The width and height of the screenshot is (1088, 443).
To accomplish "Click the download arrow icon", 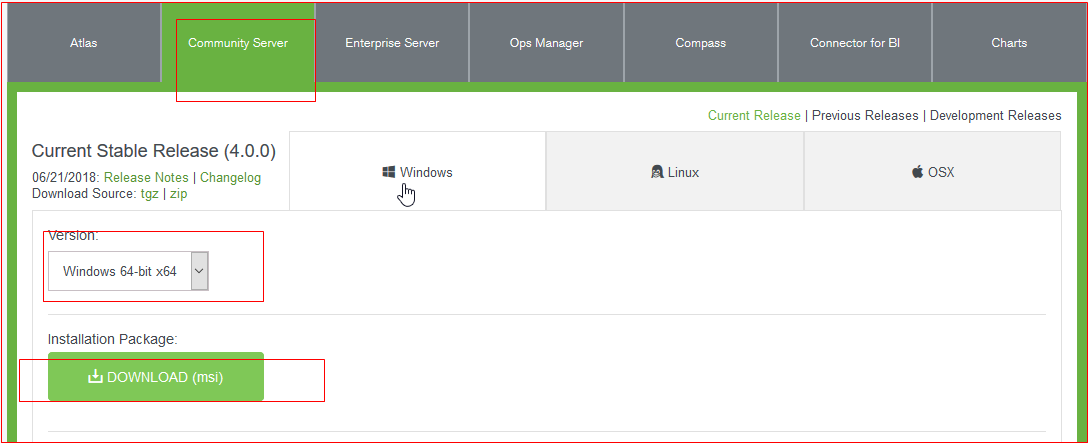I will [x=95, y=377].
